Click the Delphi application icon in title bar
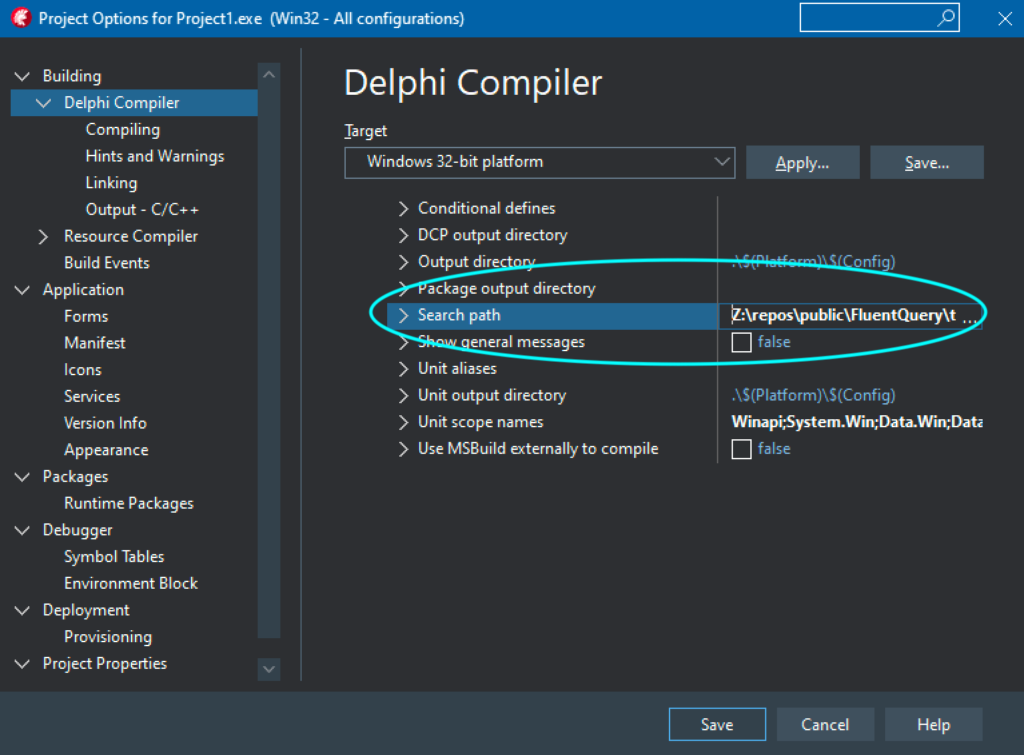Image resolution: width=1024 pixels, height=755 pixels. [x=21, y=18]
